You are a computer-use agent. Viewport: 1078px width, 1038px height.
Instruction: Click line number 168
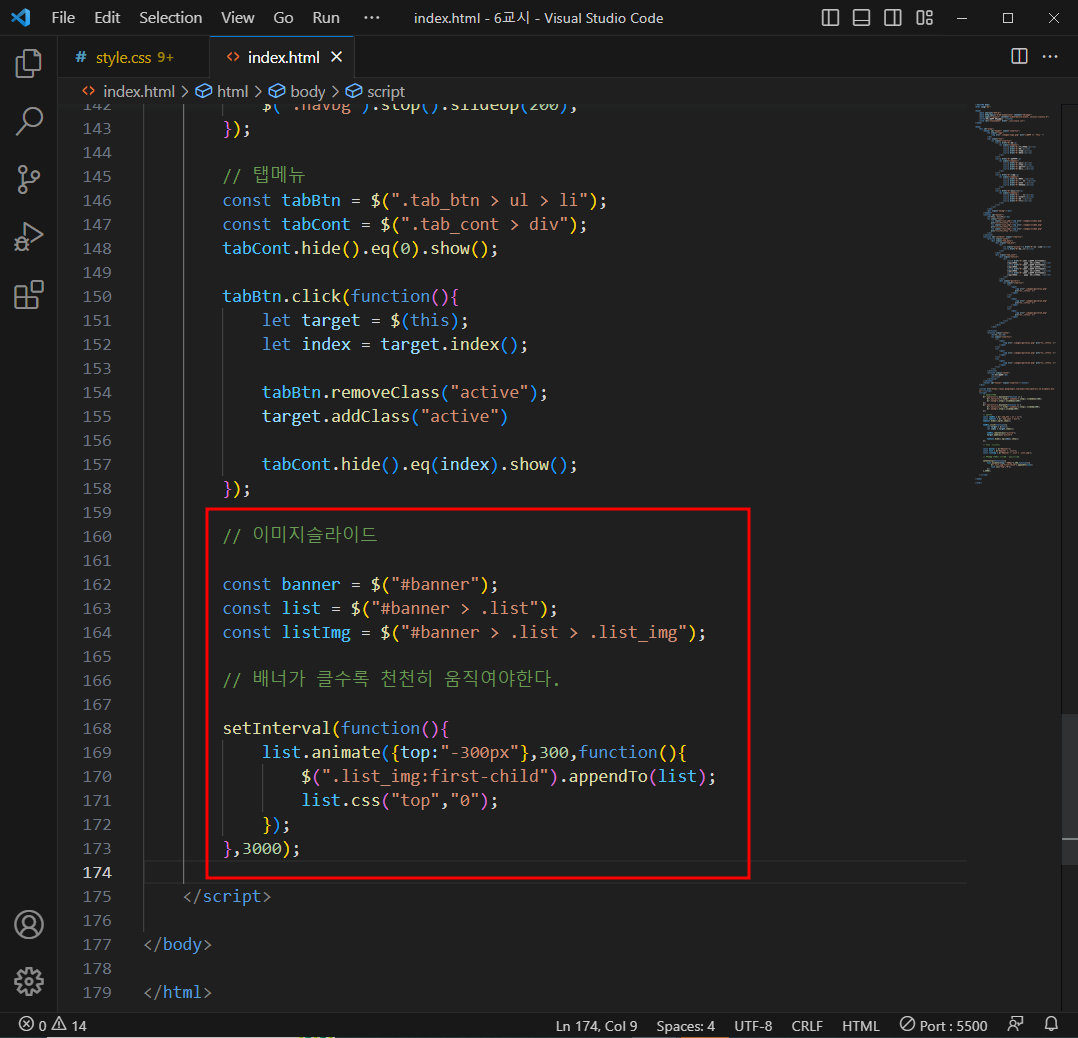point(97,729)
